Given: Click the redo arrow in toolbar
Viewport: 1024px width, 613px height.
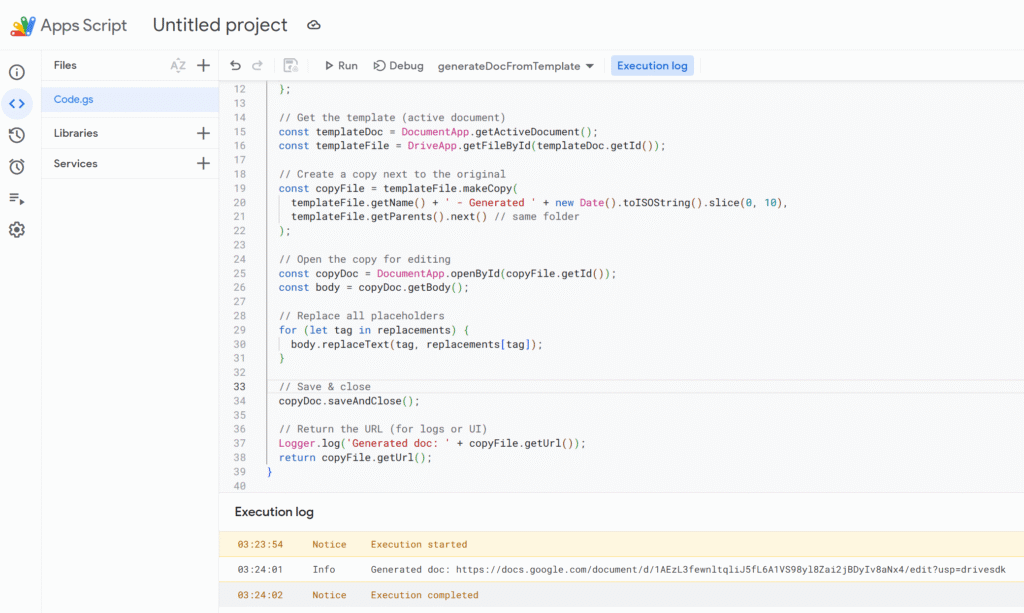Looking at the screenshot, I should 257,66.
